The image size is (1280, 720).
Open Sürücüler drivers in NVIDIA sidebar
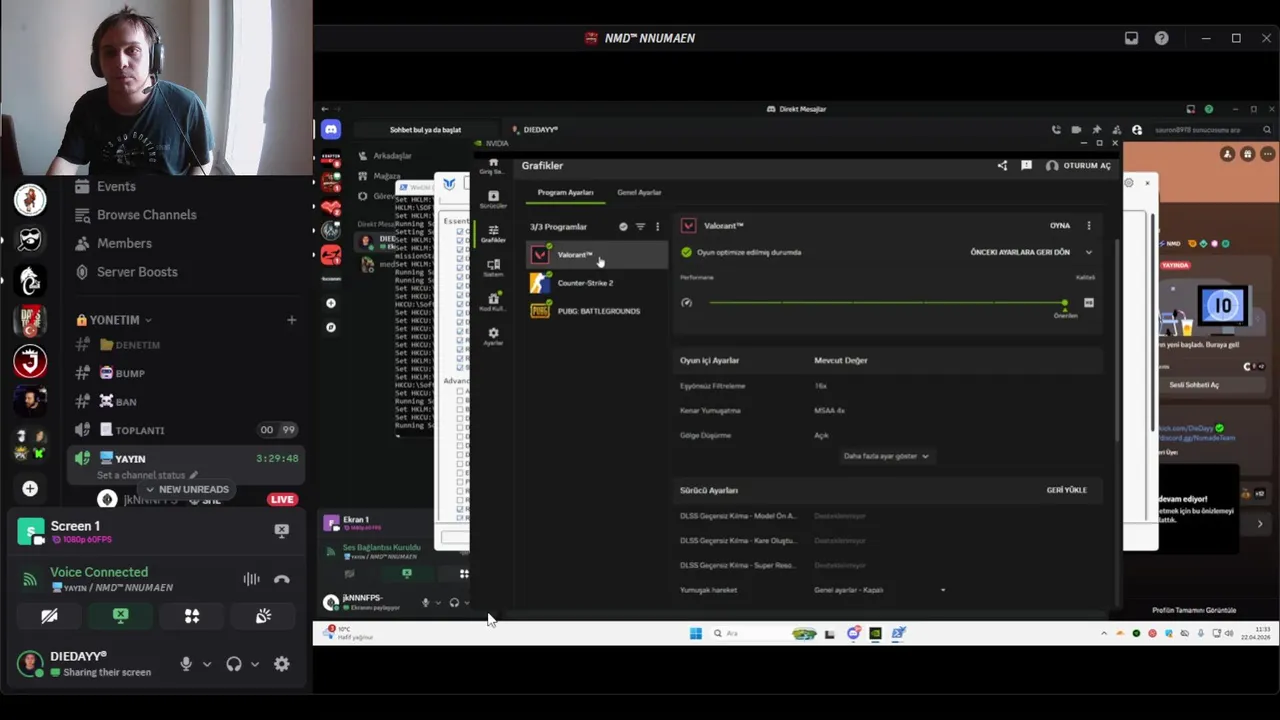coord(493,200)
